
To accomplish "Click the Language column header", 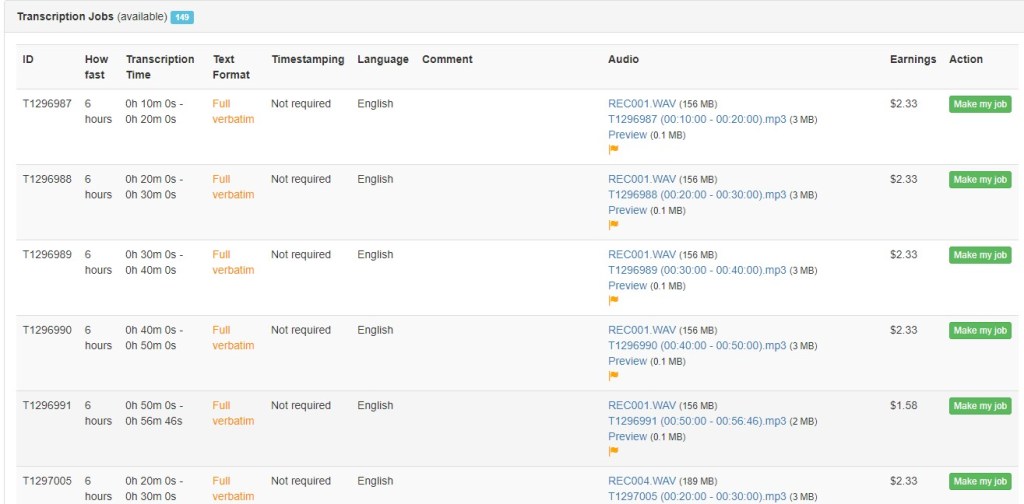I will [383, 59].
